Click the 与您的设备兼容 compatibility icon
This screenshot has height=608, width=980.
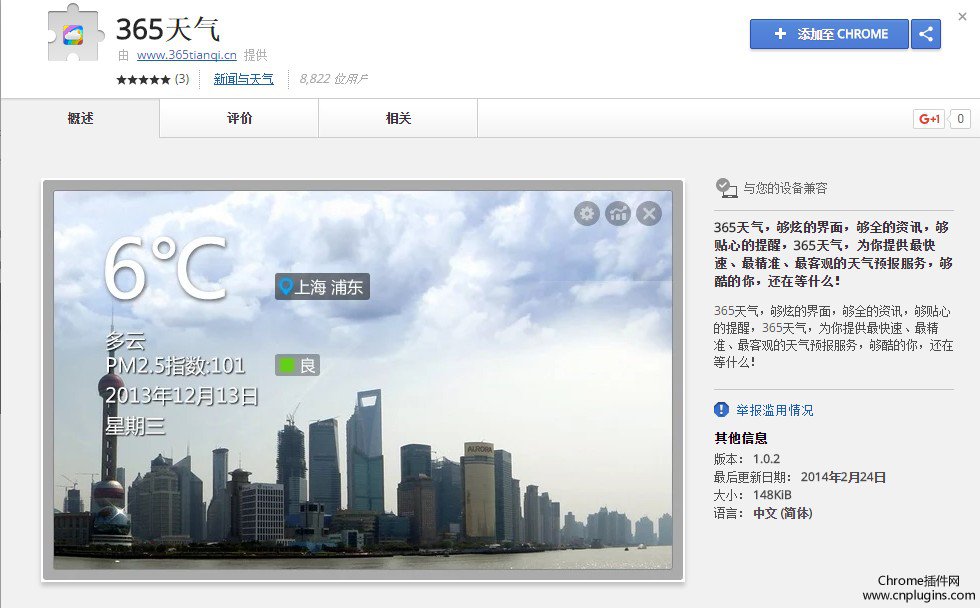(726, 188)
